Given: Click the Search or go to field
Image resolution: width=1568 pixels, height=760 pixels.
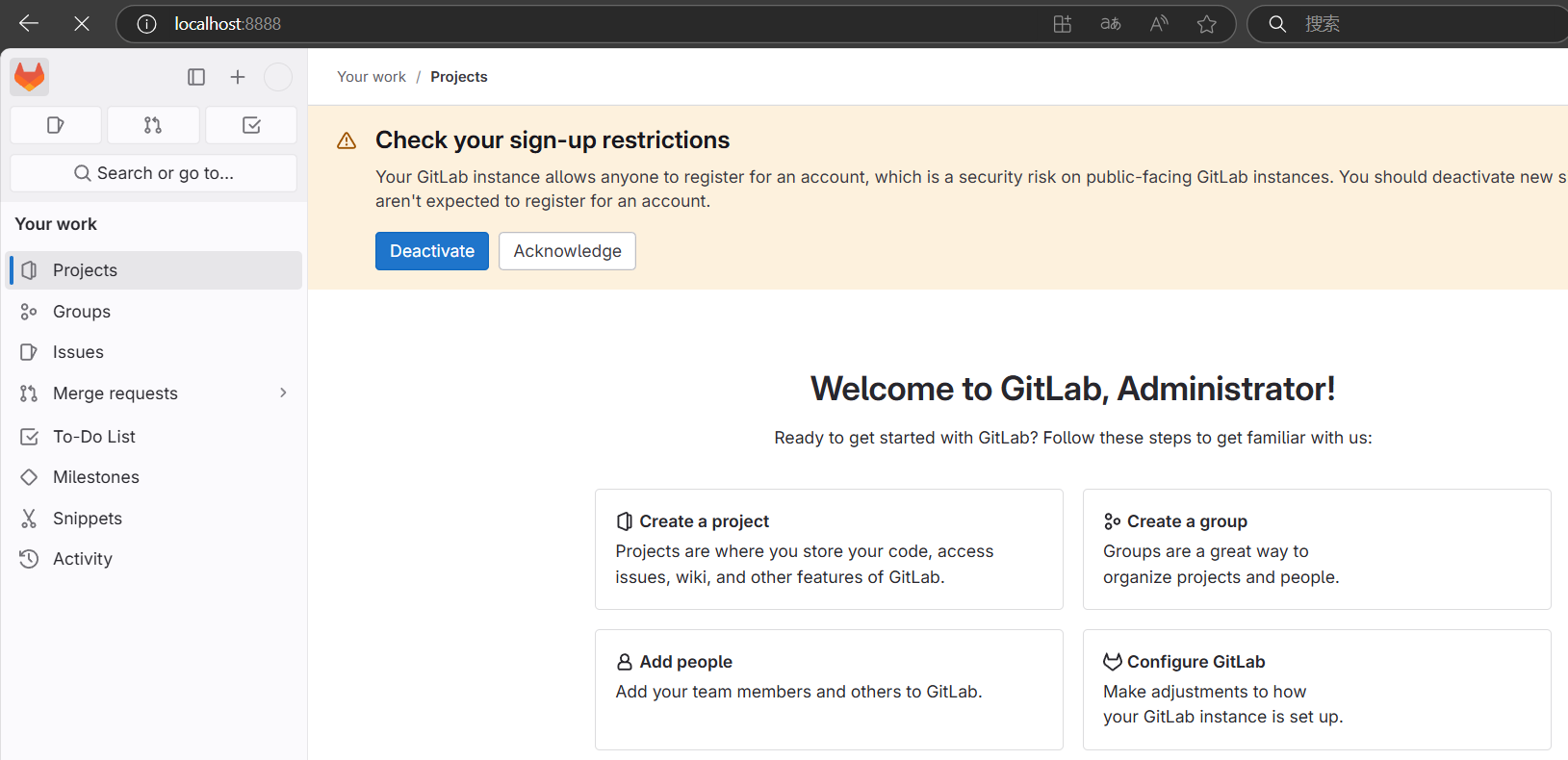Looking at the screenshot, I should [154, 173].
